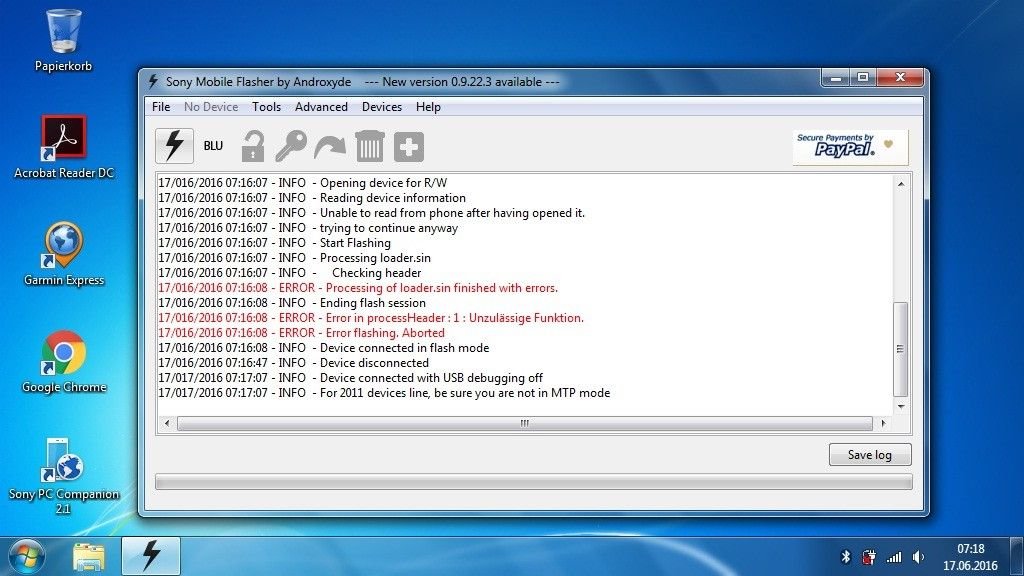Maximize the Sony Mobile Flasher window

[x=863, y=78]
